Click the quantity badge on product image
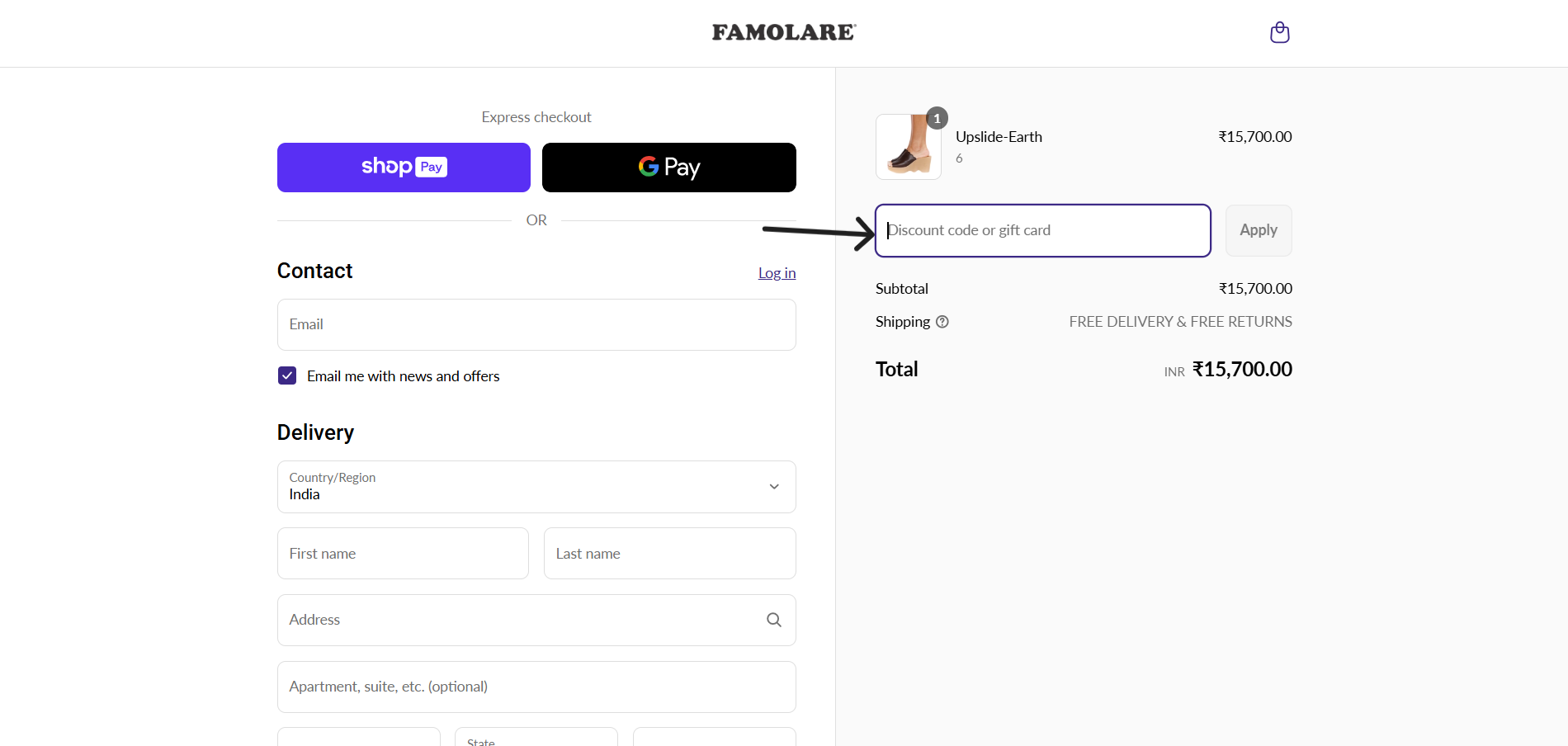The height and width of the screenshot is (746, 1568). click(937, 119)
